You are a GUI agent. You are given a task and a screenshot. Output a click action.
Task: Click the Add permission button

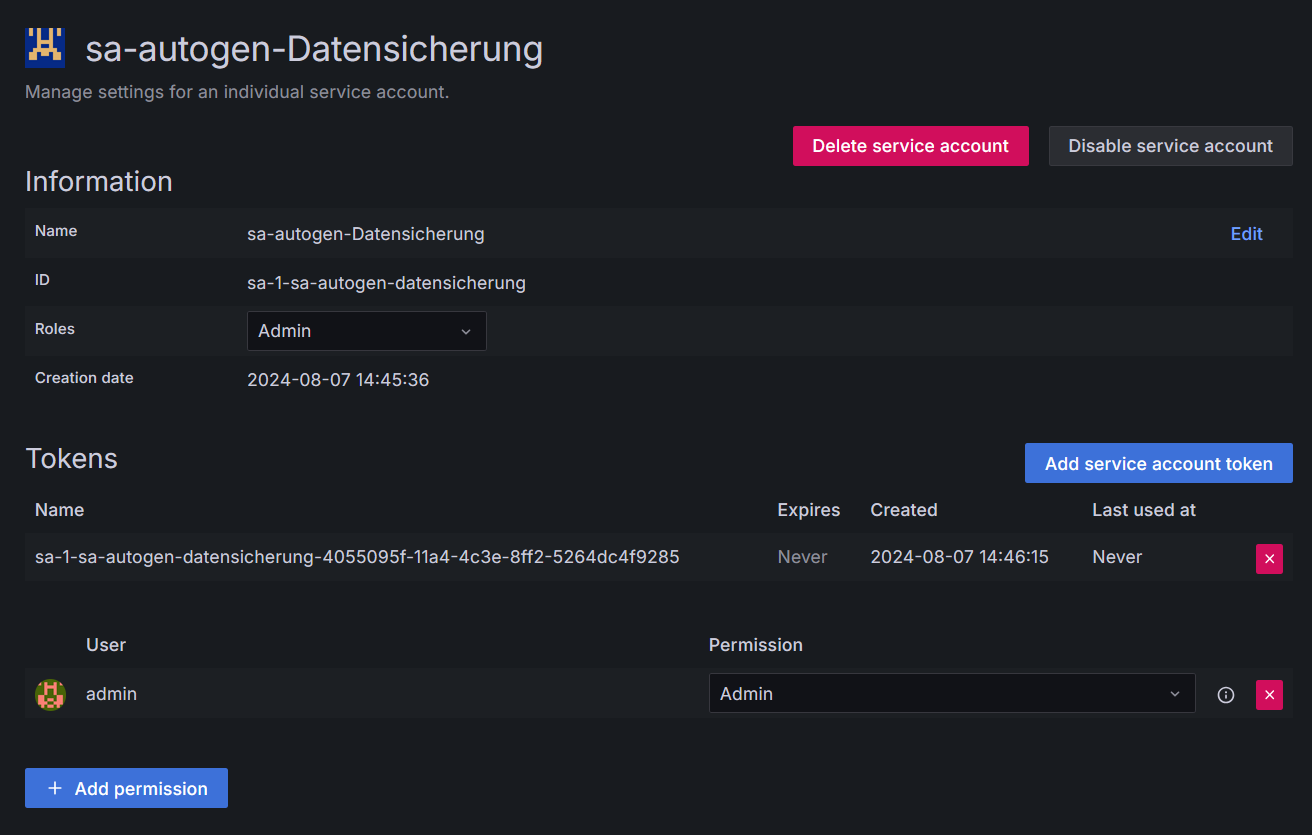[x=126, y=788]
